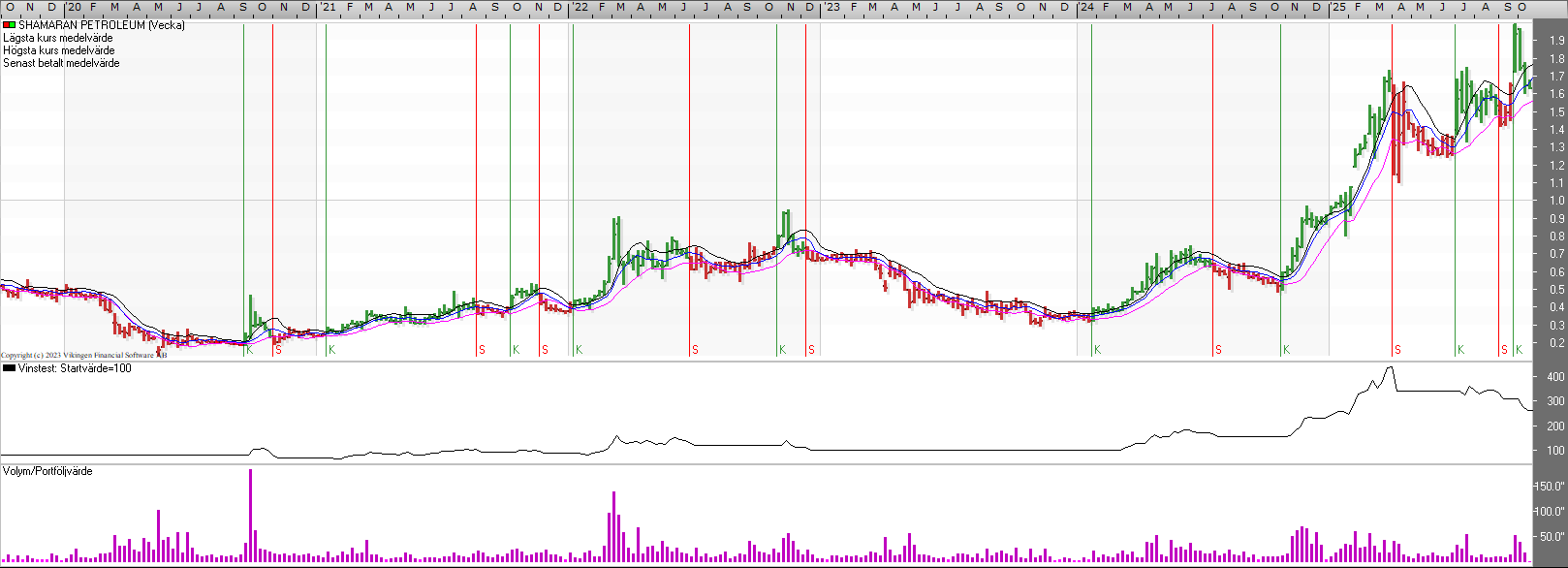
Task: Open the Vikingen Financial Software copyright text
Action: tap(83, 356)
